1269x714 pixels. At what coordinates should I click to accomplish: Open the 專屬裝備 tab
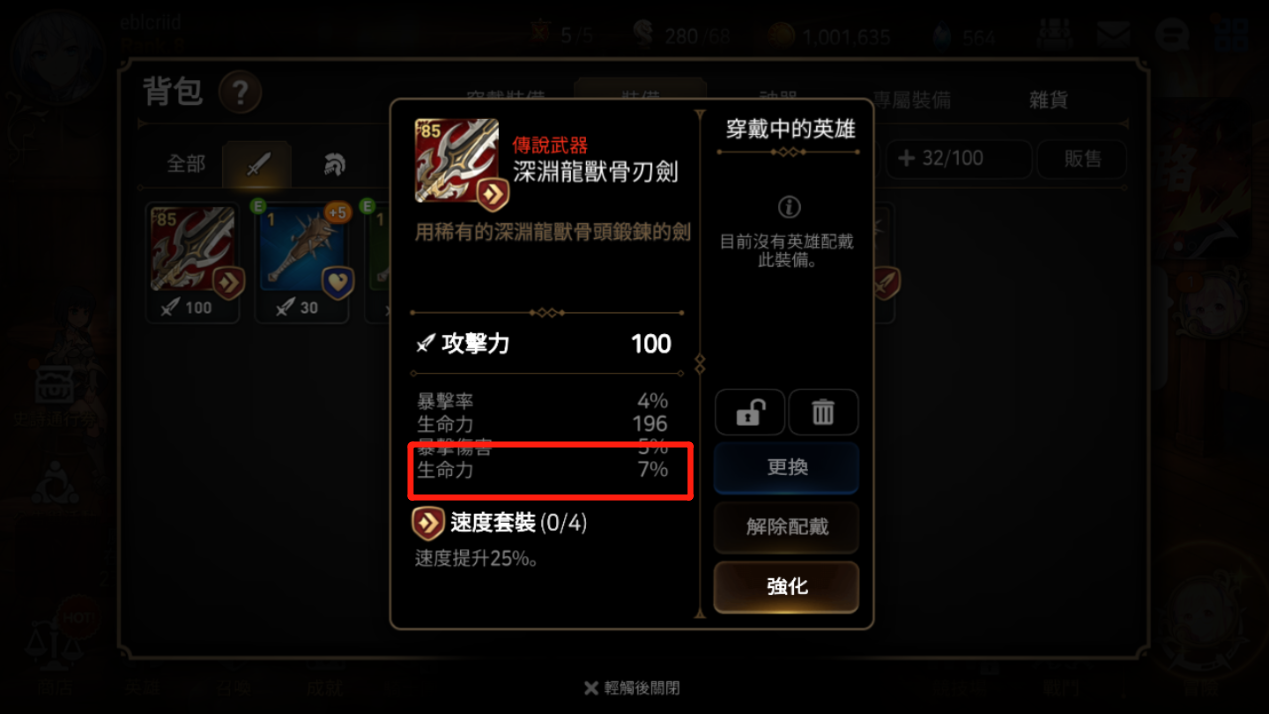point(911,100)
